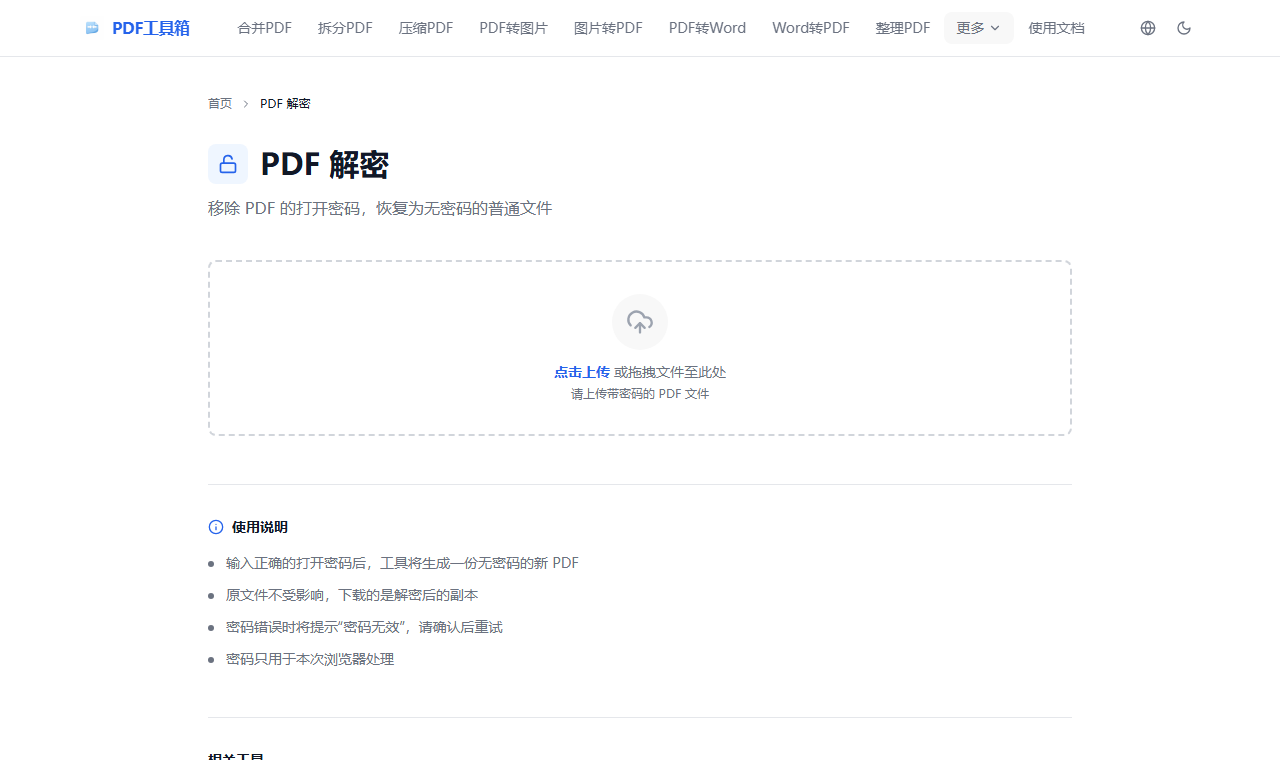Go back to 首页 via breadcrumb

pos(220,104)
